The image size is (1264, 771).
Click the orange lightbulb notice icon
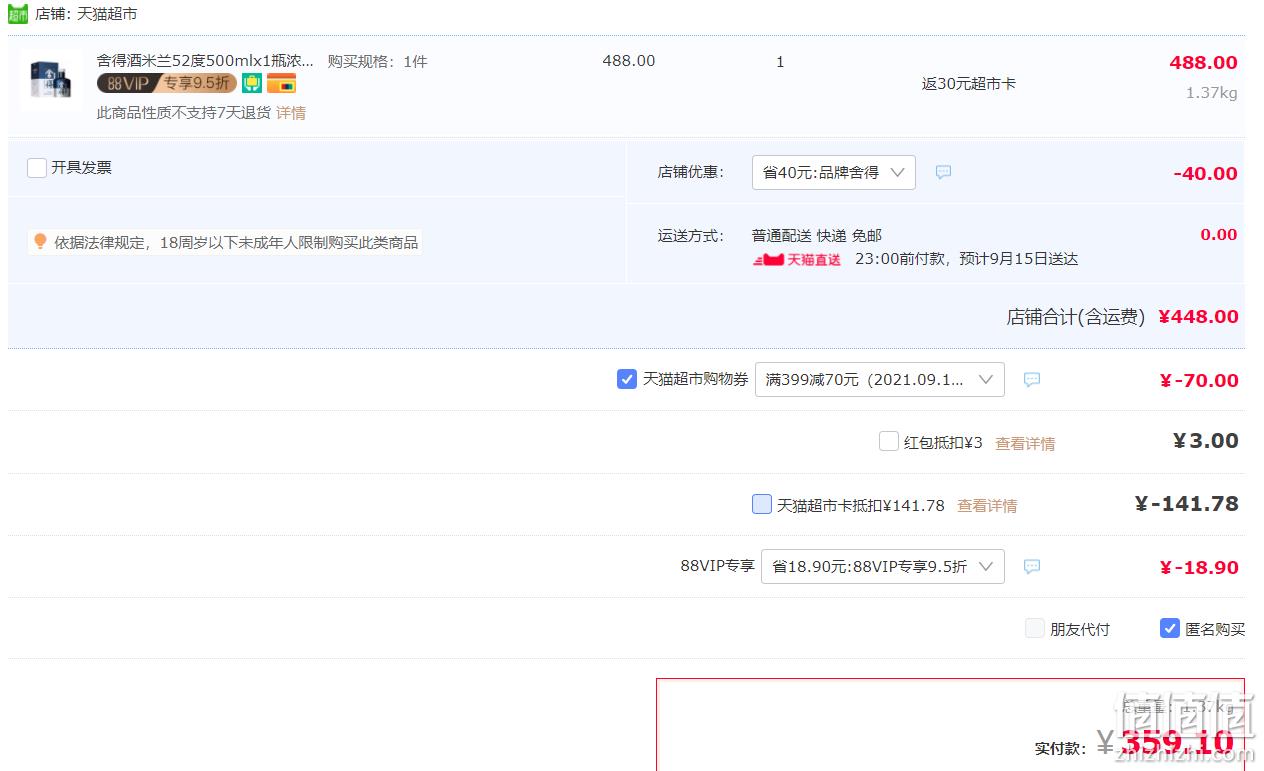40,241
